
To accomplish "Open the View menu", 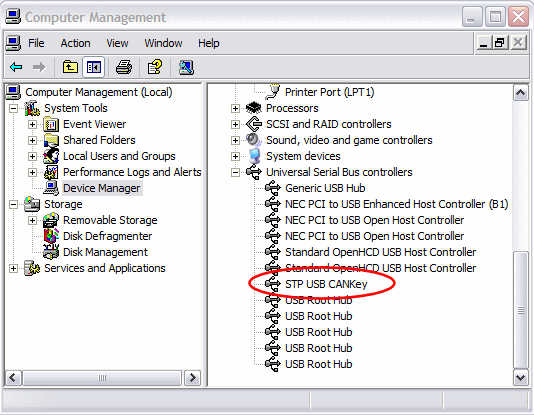I will coord(117,43).
